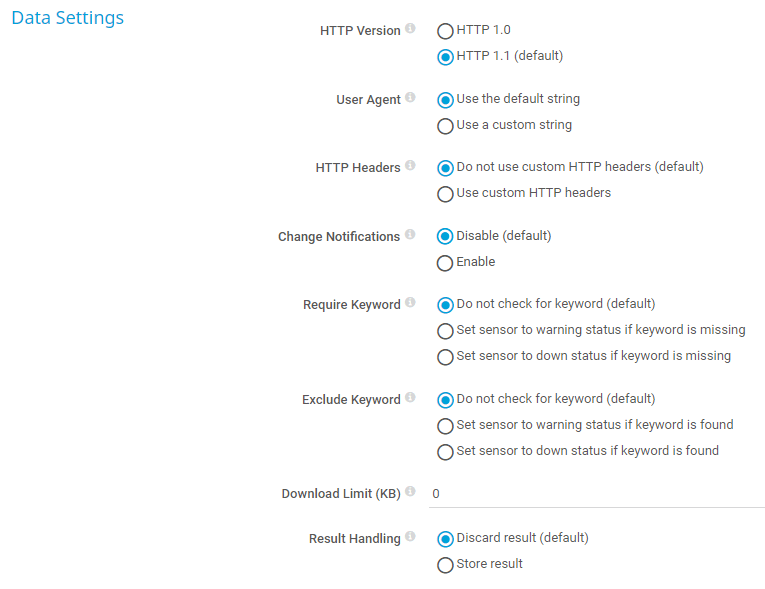Click the info icon beside HTTP Version
Image resolution: width=765 pixels, height=589 pixels.
tap(411, 30)
